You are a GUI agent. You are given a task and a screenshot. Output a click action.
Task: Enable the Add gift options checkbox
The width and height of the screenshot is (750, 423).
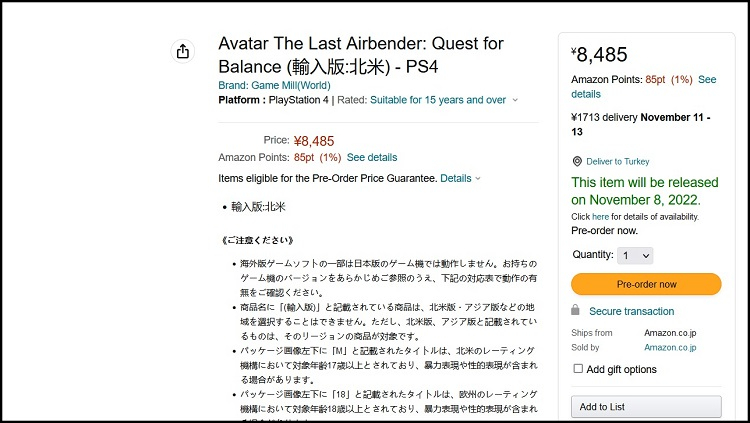point(578,369)
